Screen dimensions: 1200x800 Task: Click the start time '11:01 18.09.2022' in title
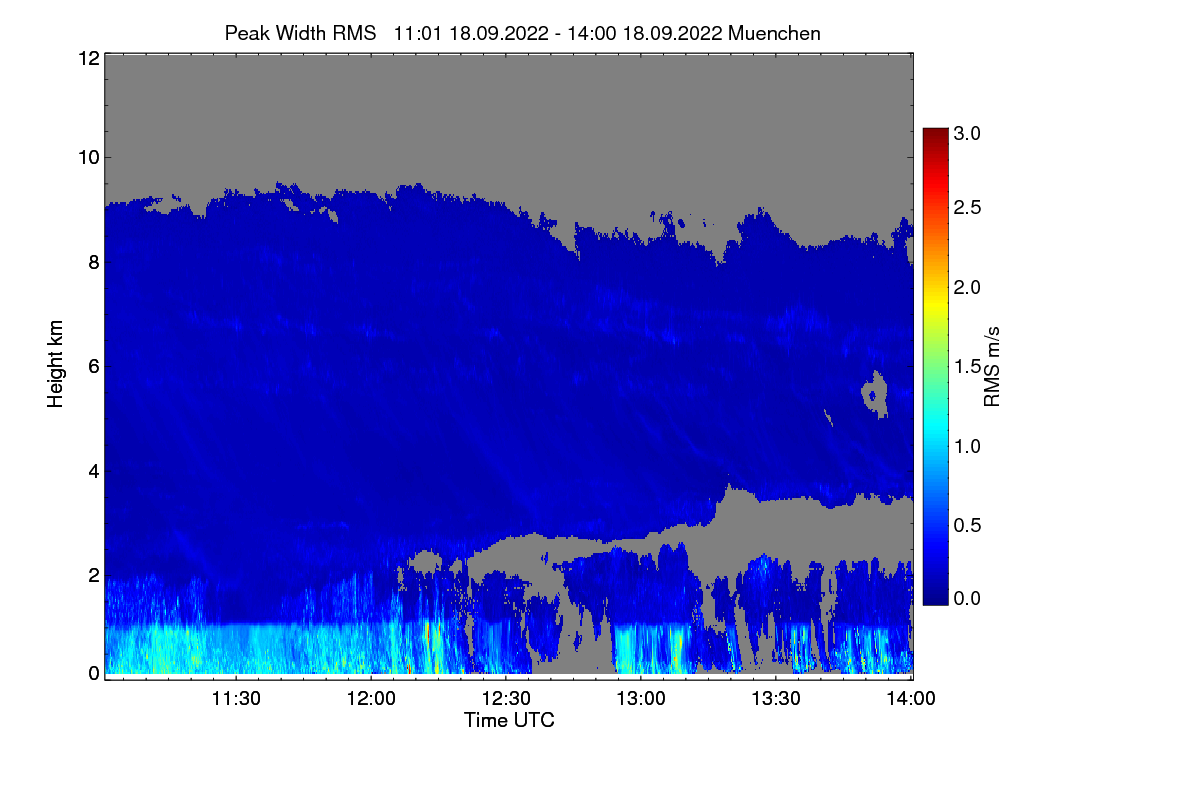tap(471, 33)
